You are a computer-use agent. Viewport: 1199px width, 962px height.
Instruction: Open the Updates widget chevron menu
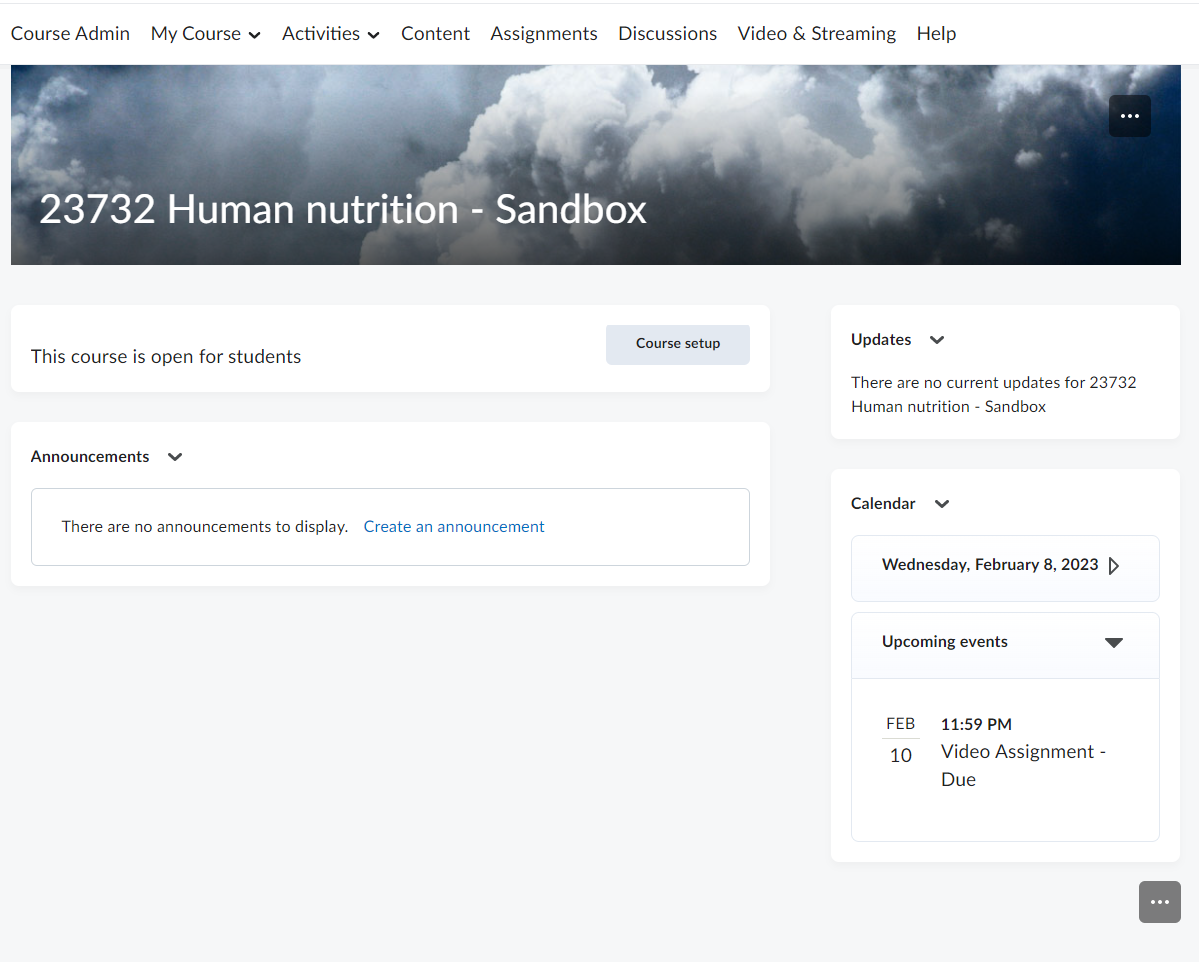point(936,340)
